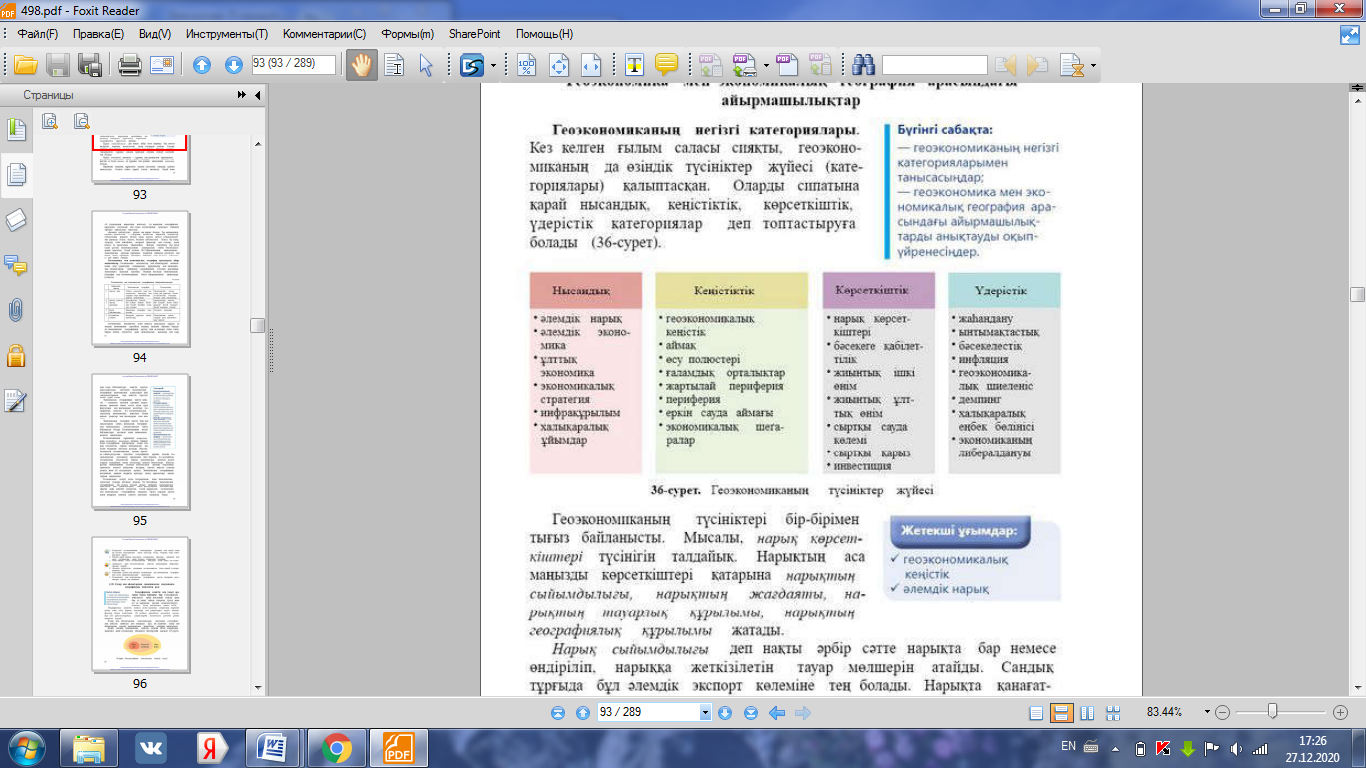Select the Text selection tool
1366x768 pixels.
point(394,66)
